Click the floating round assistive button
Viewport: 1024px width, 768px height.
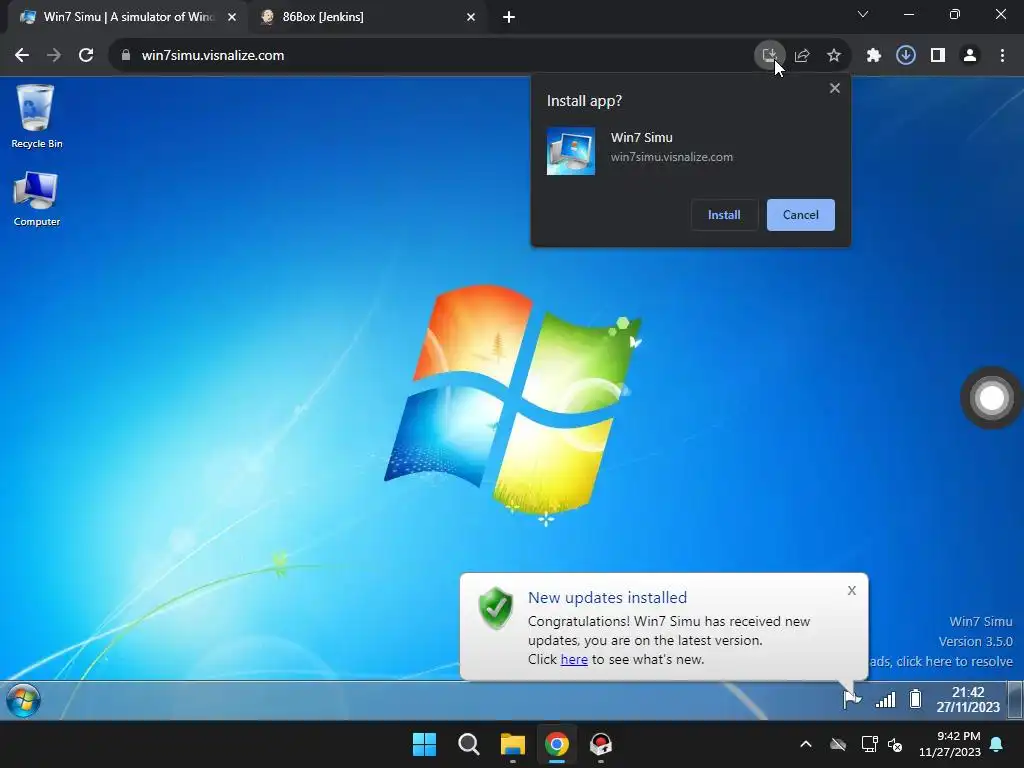(x=991, y=398)
